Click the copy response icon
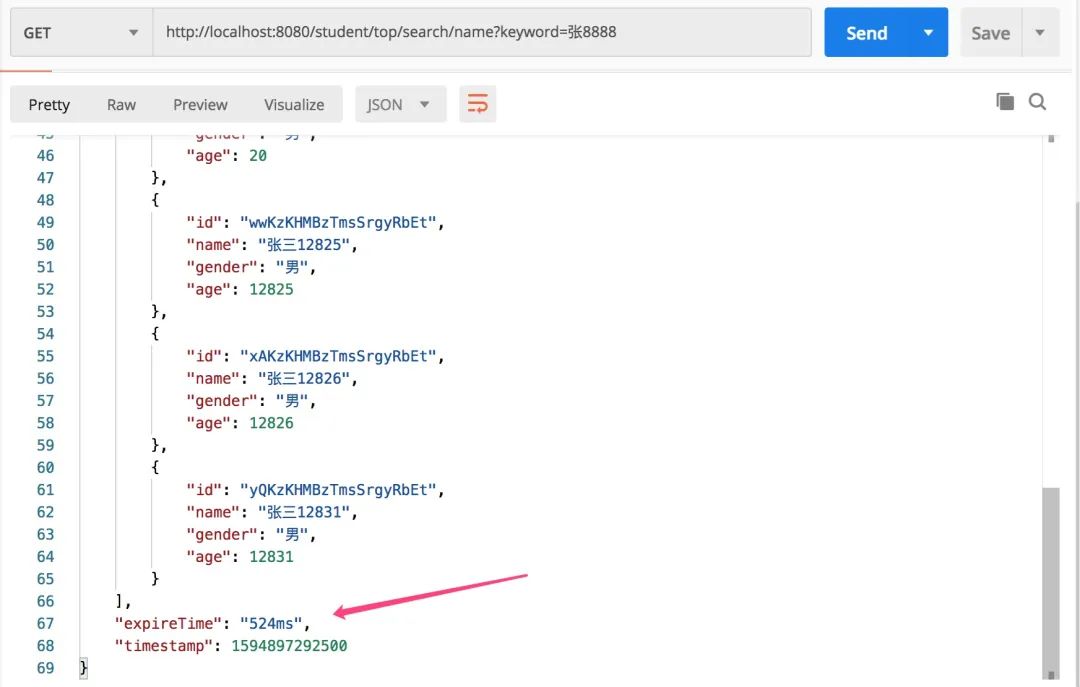The height and width of the screenshot is (687, 1080). pyautogui.click(x=1004, y=101)
